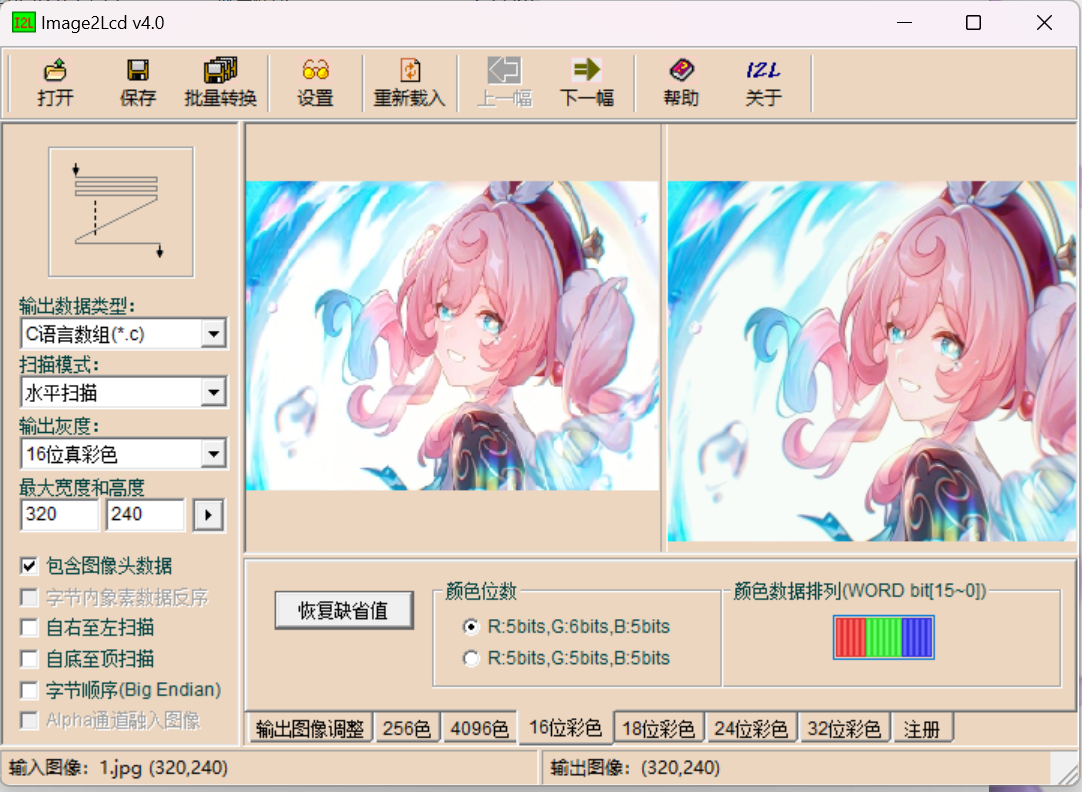This screenshot has height=792, width=1082.
Task: Click the input image preview
Action: [x=452, y=335]
